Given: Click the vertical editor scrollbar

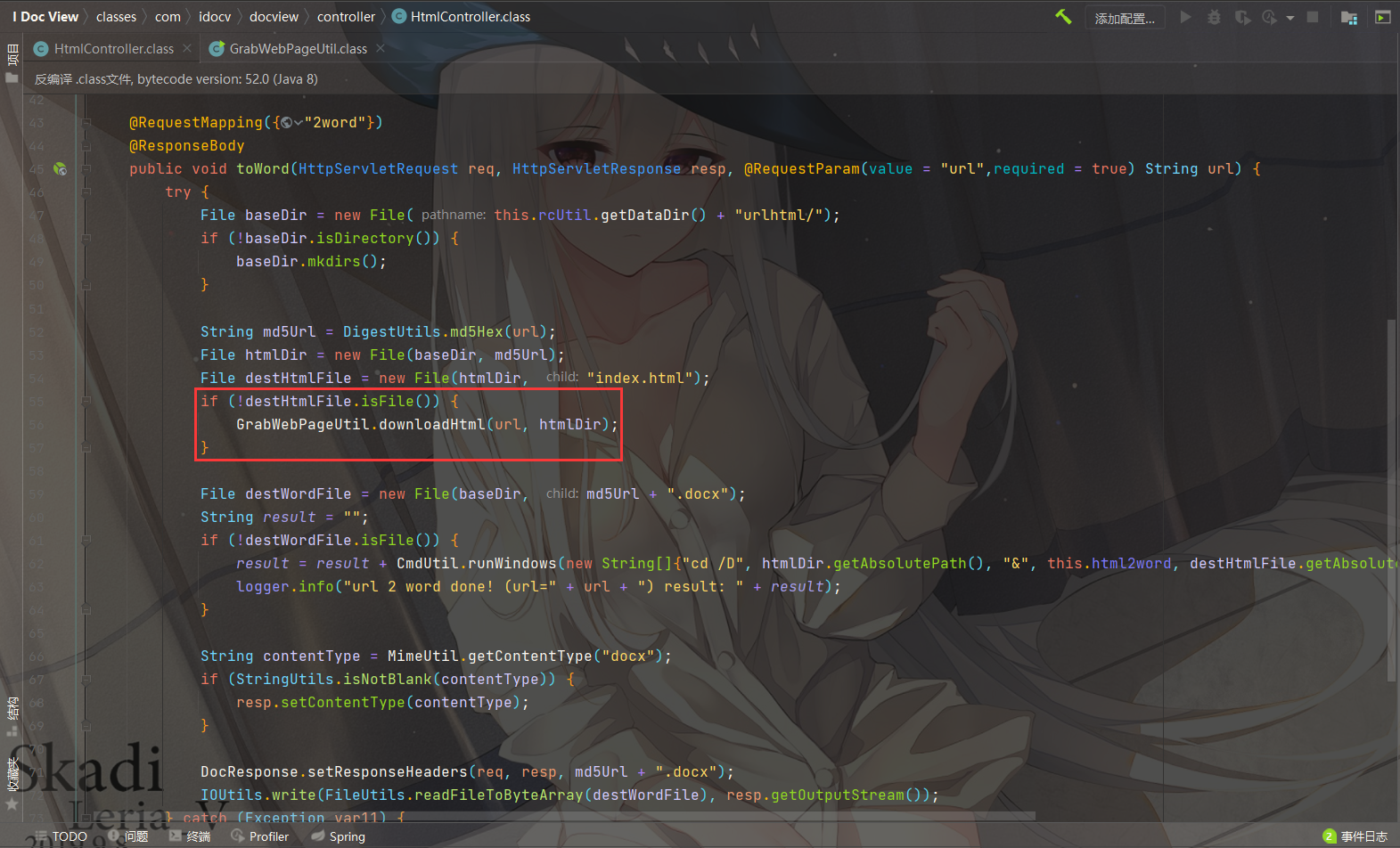Looking at the screenshot, I should (x=1392, y=499).
